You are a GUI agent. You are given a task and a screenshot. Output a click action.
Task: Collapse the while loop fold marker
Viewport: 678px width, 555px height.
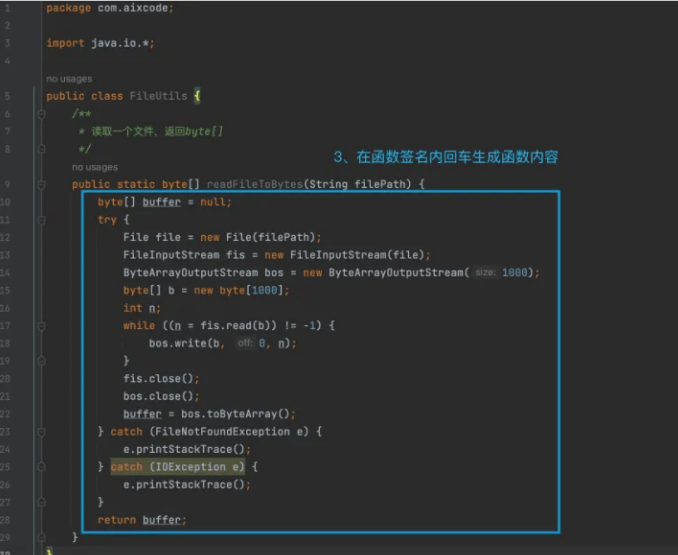point(42,326)
